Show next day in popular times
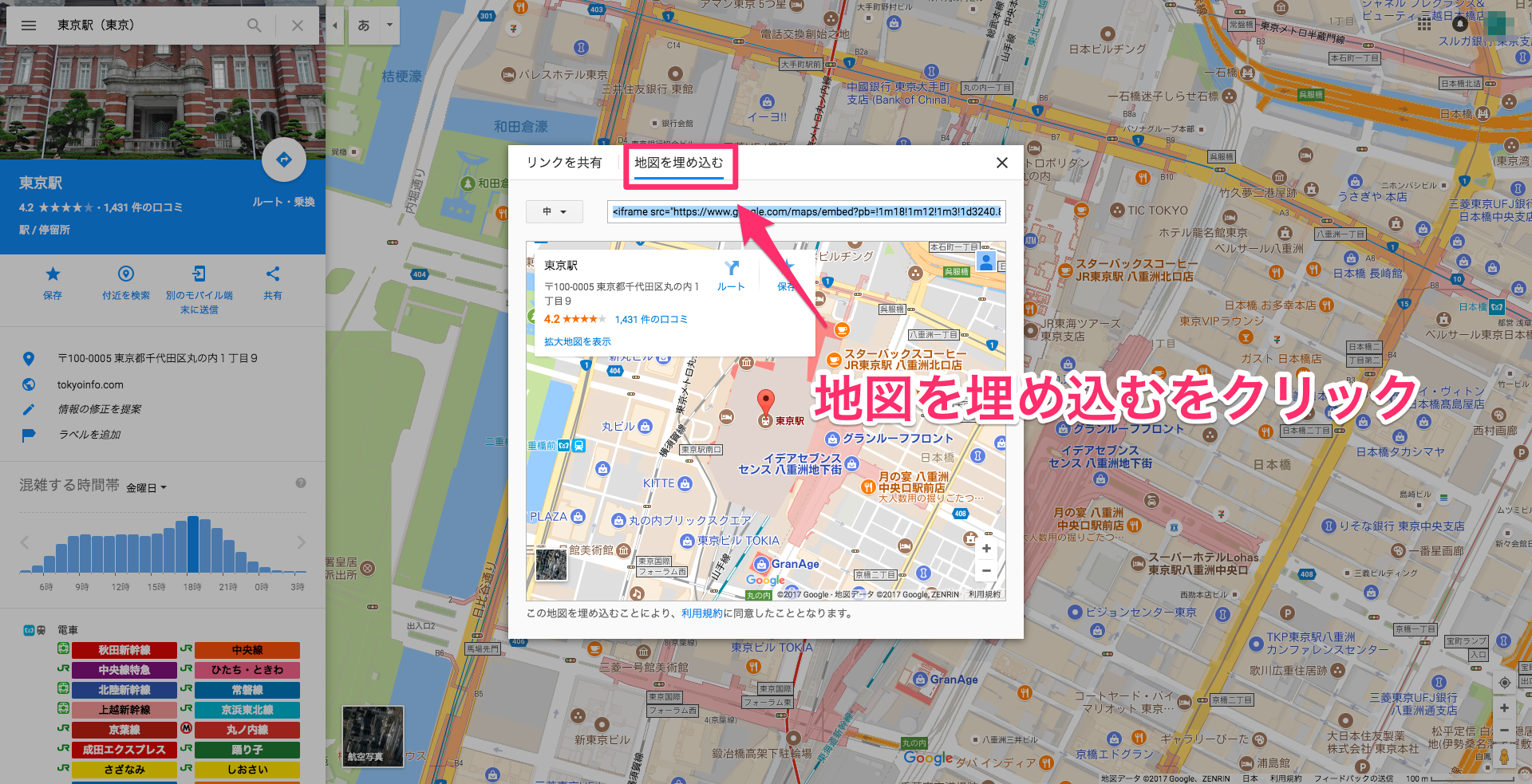Image resolution: width=1532 pixels, height=784 pixels. [301, 542]
